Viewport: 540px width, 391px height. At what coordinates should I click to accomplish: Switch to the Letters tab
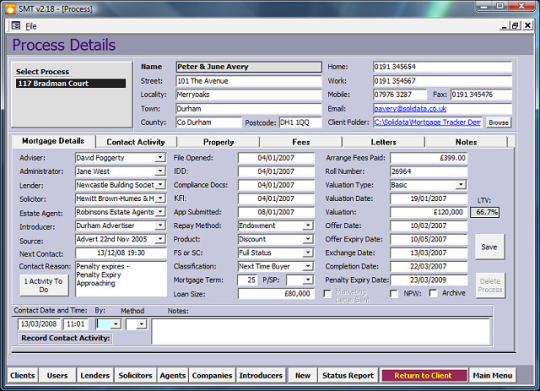(x=383, y=142)
